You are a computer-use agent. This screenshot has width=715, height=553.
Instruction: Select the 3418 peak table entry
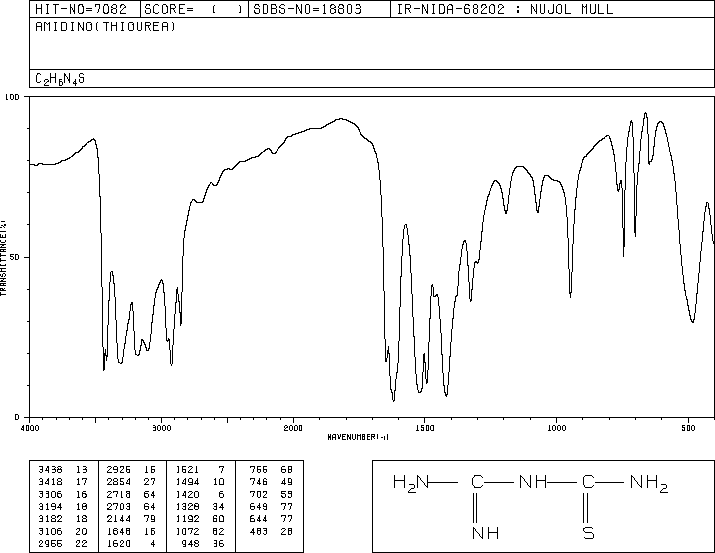click(x=63, y=481)
